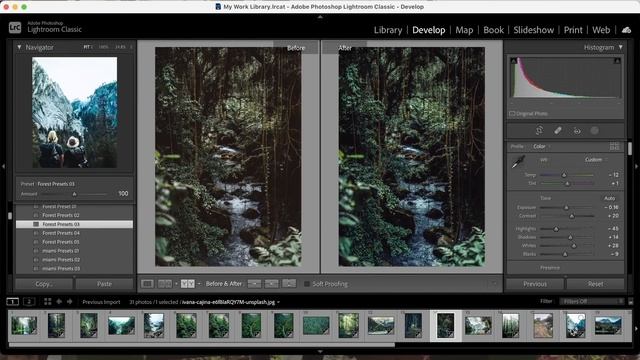Open the profile browser grid icon
The image size is (640, 360).
click(614, 146)
